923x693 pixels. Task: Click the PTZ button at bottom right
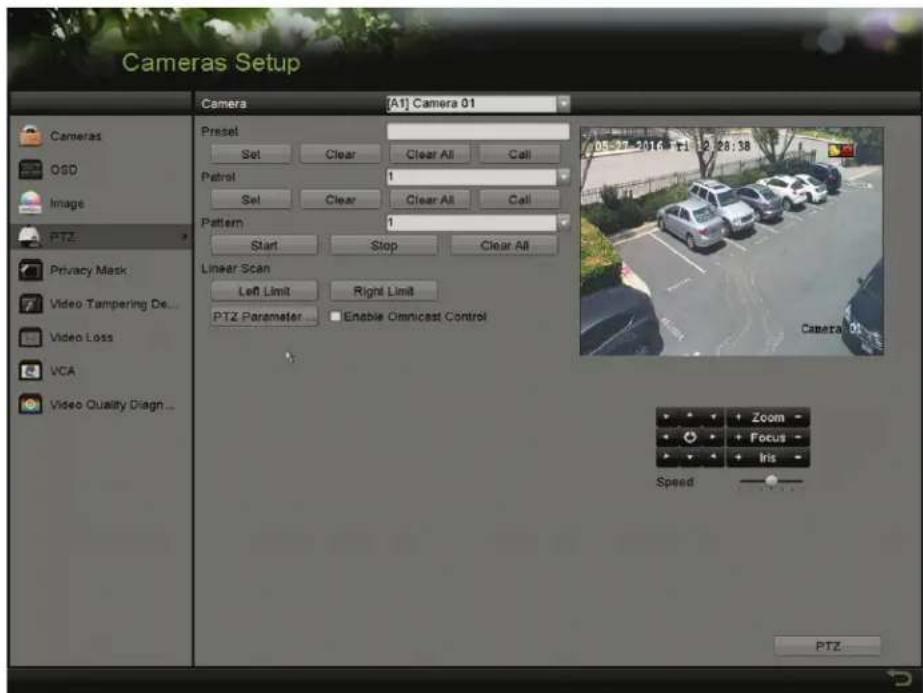[828, 646]
